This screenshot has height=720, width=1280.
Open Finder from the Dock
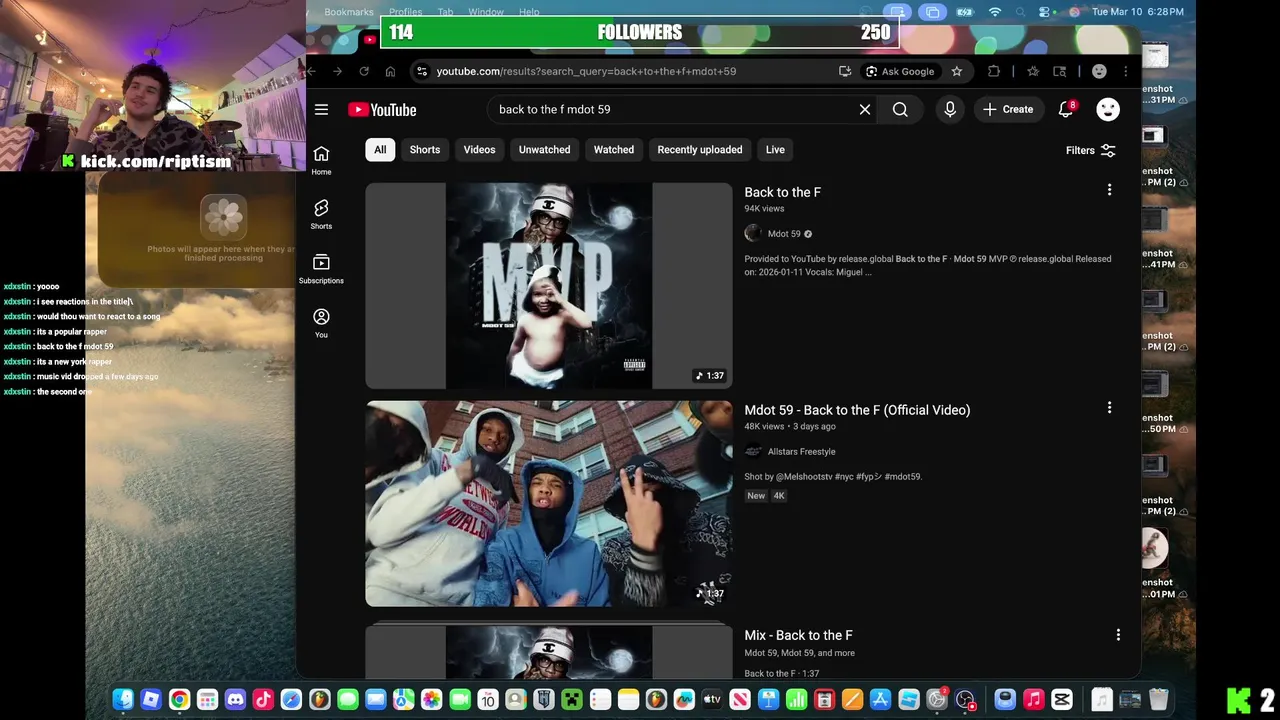[123, 700]
